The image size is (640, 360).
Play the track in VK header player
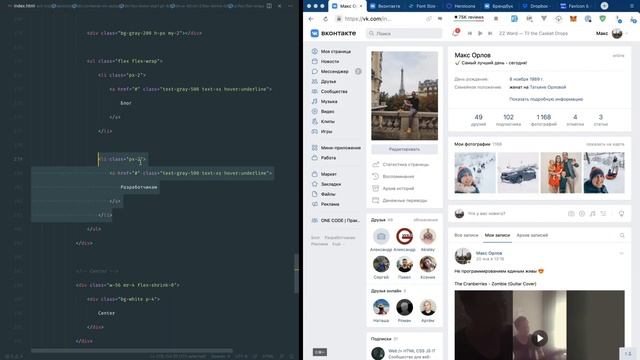click(480, 33)
